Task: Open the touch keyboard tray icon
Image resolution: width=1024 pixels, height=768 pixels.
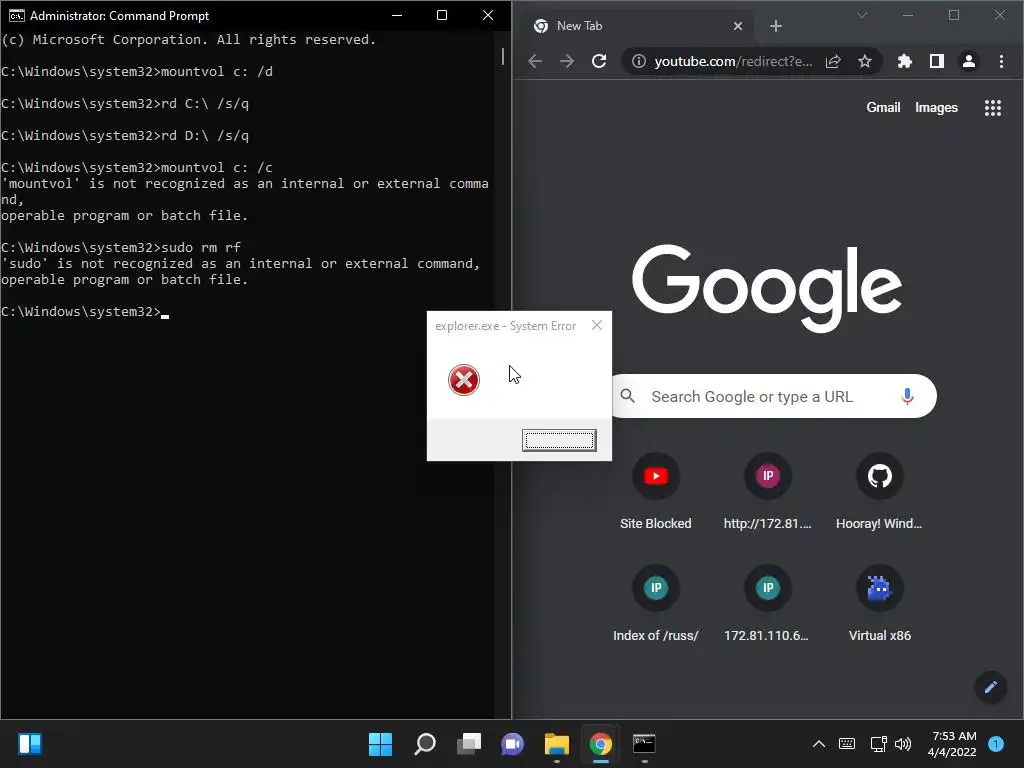Action: pyautogui.click(x=846, y=743)
